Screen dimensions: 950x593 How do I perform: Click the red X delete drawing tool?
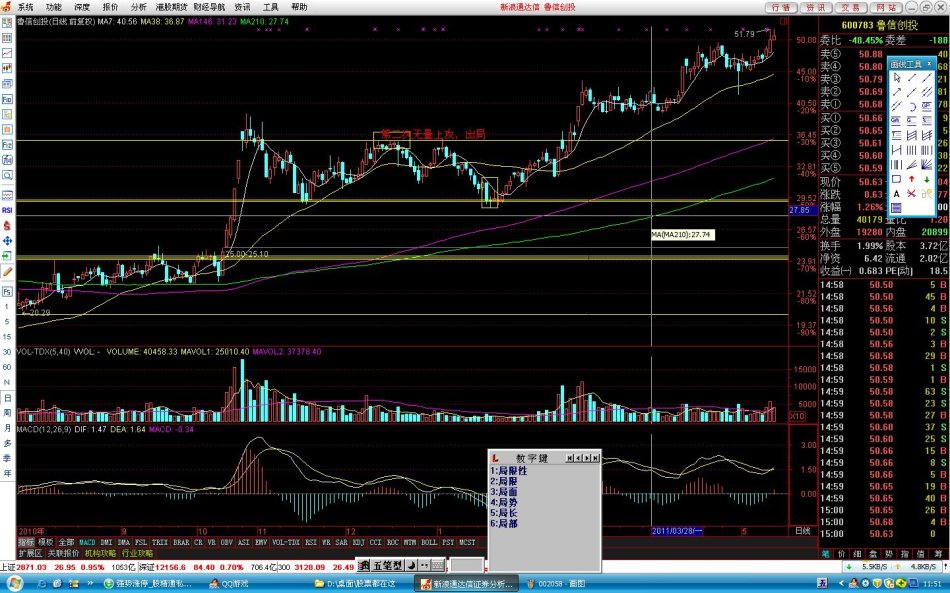[x=912, y=193]
